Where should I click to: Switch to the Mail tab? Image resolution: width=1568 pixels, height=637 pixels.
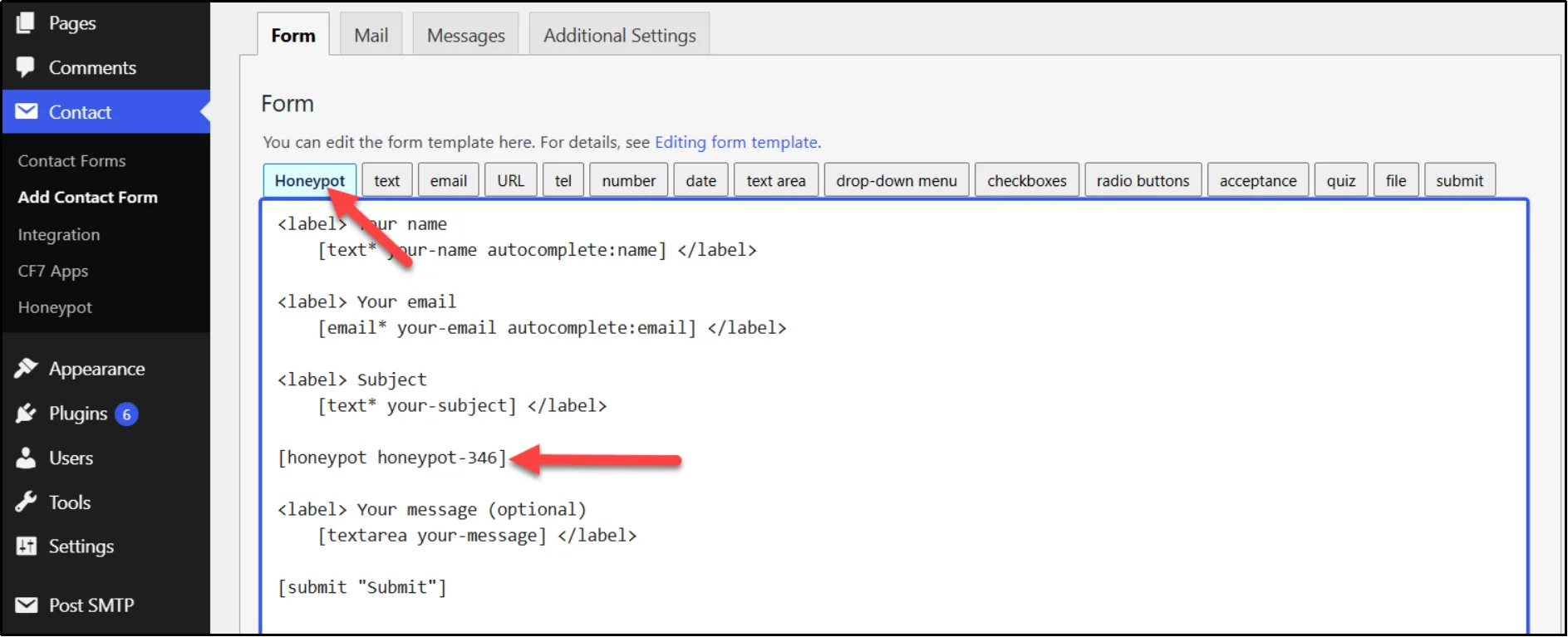pyautogui.click(x=371, y=35)
